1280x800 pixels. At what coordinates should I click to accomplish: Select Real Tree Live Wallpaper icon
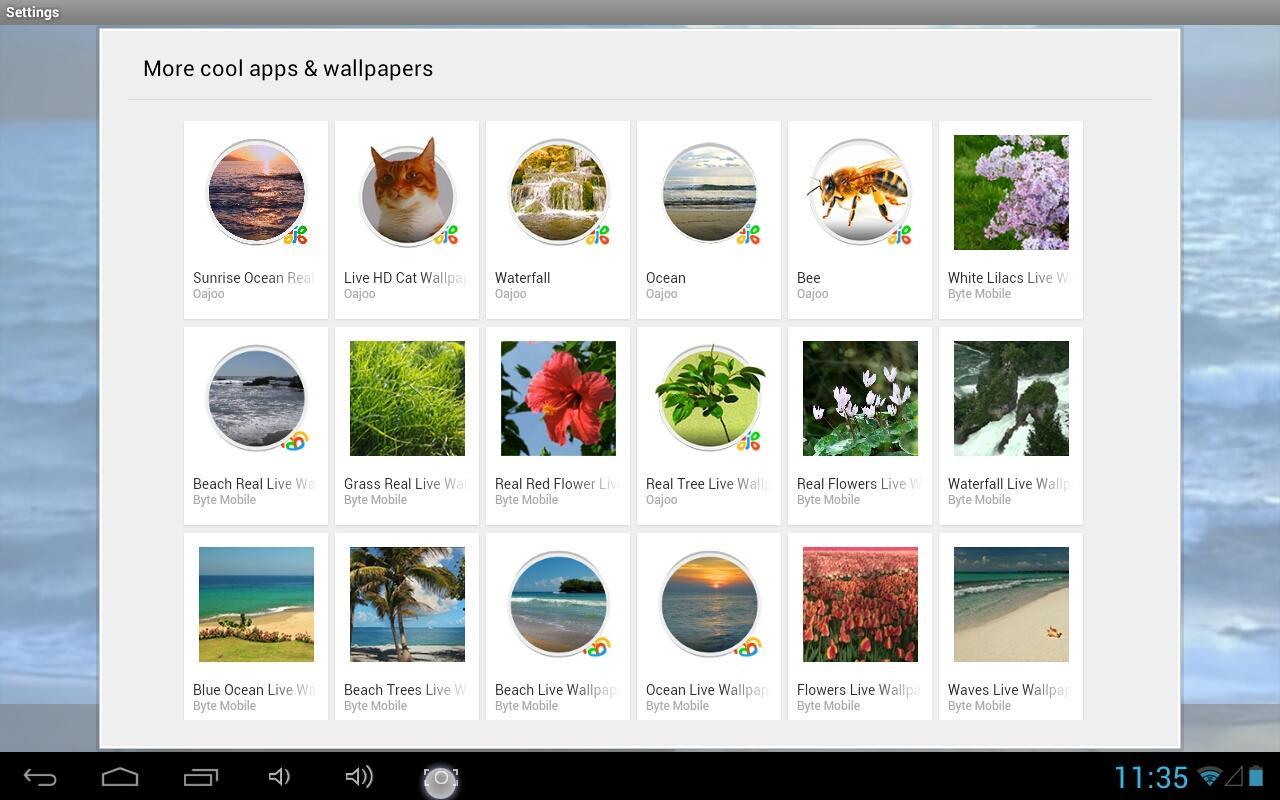(709, 398)
